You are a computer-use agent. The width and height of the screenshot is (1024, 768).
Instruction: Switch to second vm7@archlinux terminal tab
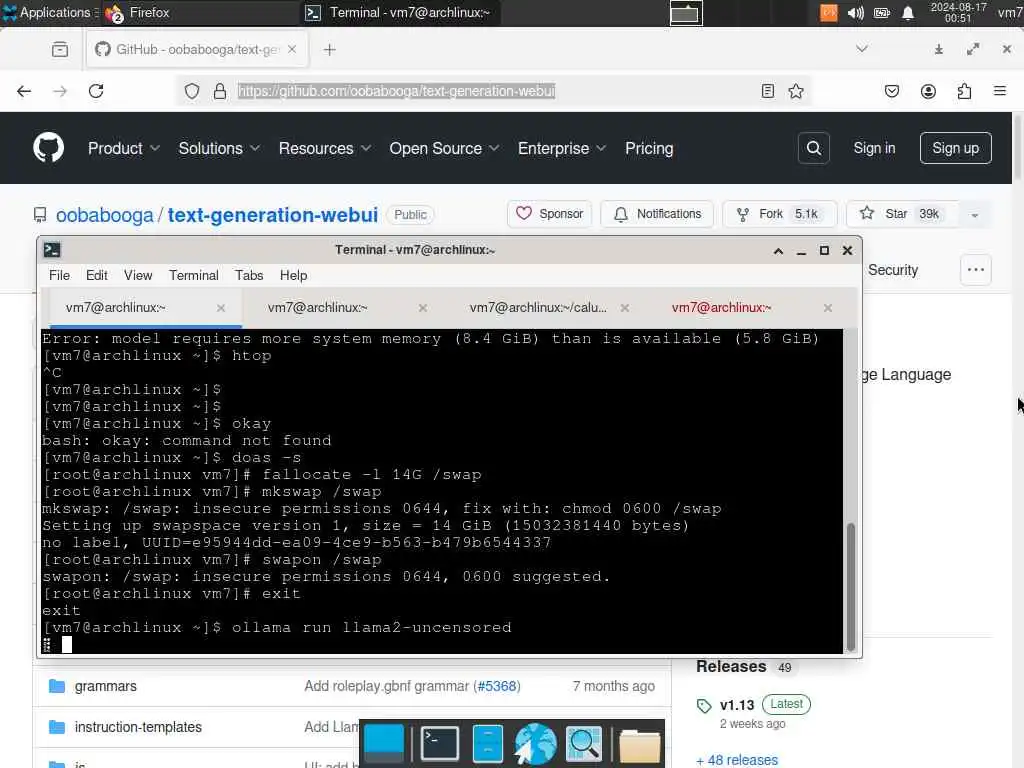317,308
